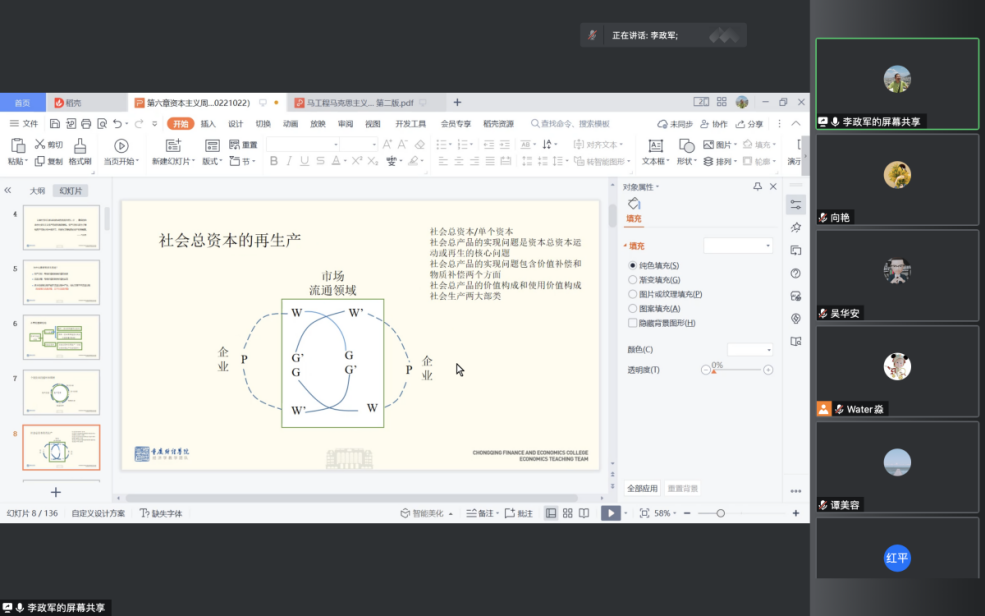Switch to slide sorter view icon

tap(567, 513)
